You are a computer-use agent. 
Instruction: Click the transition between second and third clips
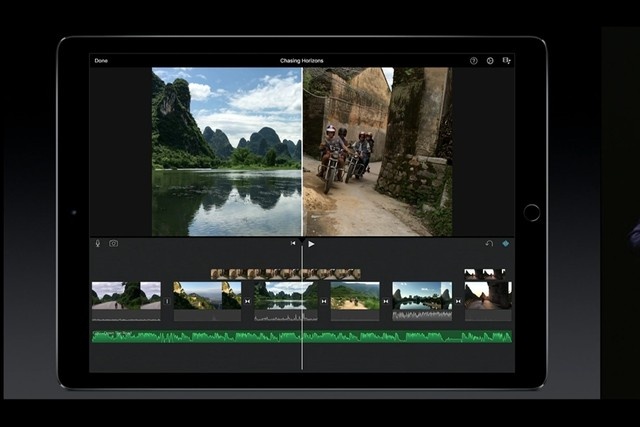point(247,301)
